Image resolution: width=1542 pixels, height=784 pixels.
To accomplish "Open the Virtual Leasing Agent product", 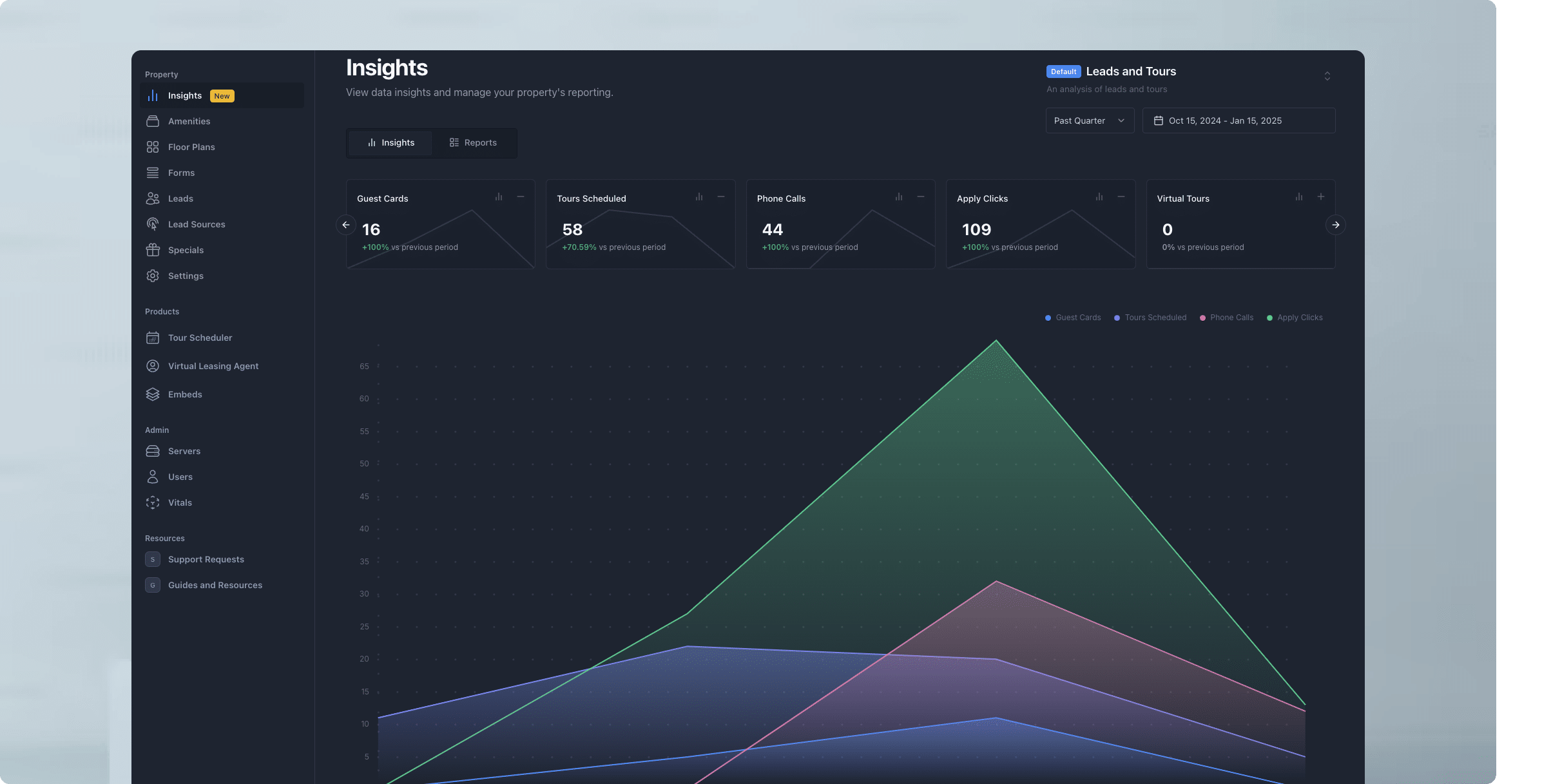I will click(x=213, y=366).
